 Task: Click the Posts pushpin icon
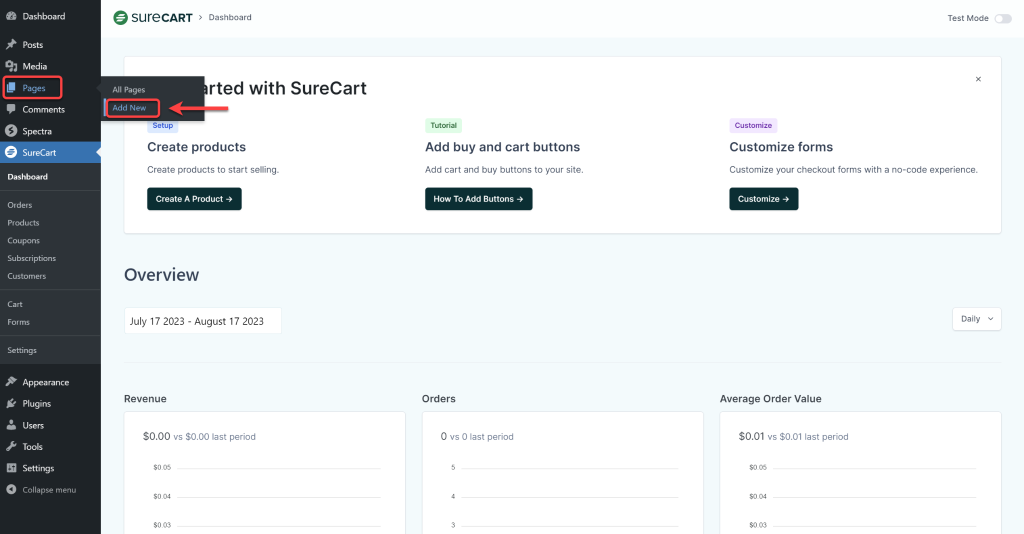pyautogui.click(x=11, y=44)
